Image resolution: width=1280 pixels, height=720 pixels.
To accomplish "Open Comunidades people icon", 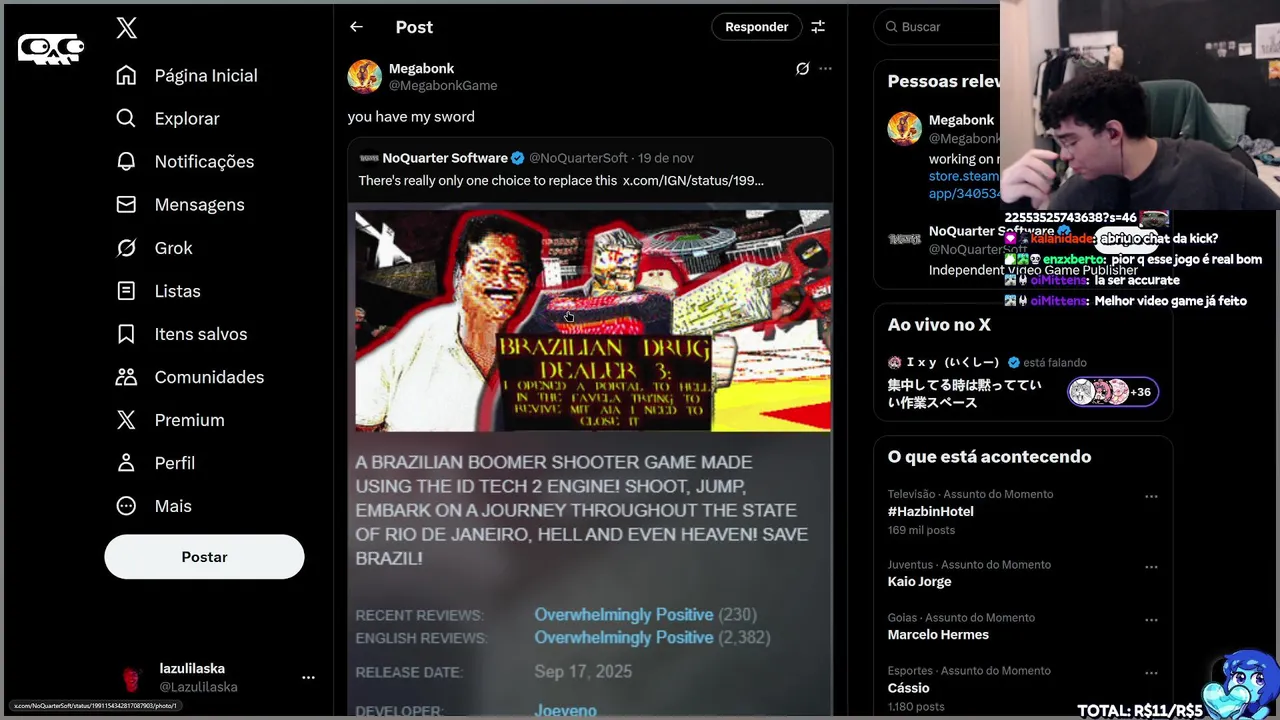I will tap(126, 377).
